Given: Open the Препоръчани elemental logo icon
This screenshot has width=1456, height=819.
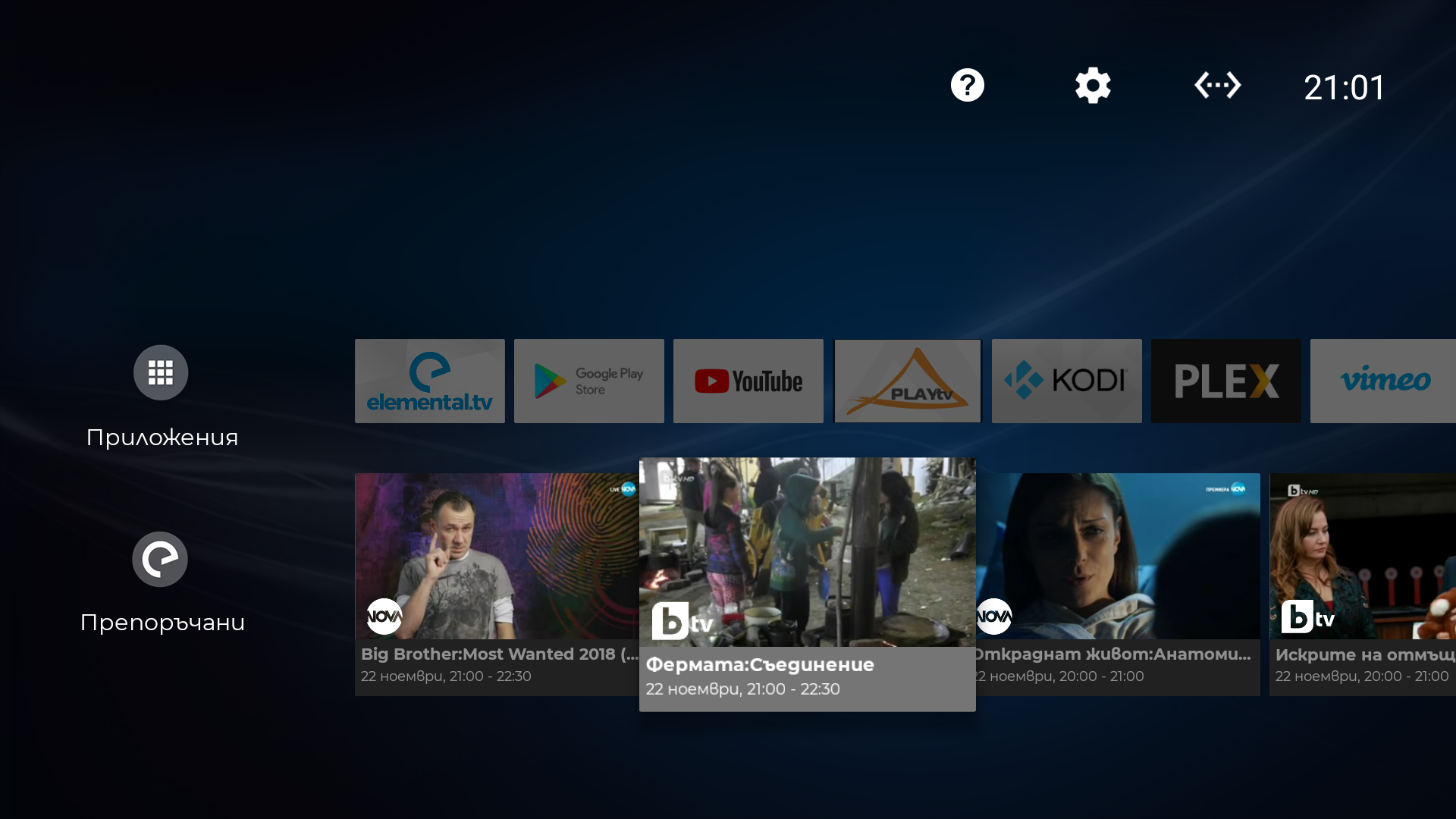Looking at the screenshot, I should pyautogui.click(x=160, y=559).
